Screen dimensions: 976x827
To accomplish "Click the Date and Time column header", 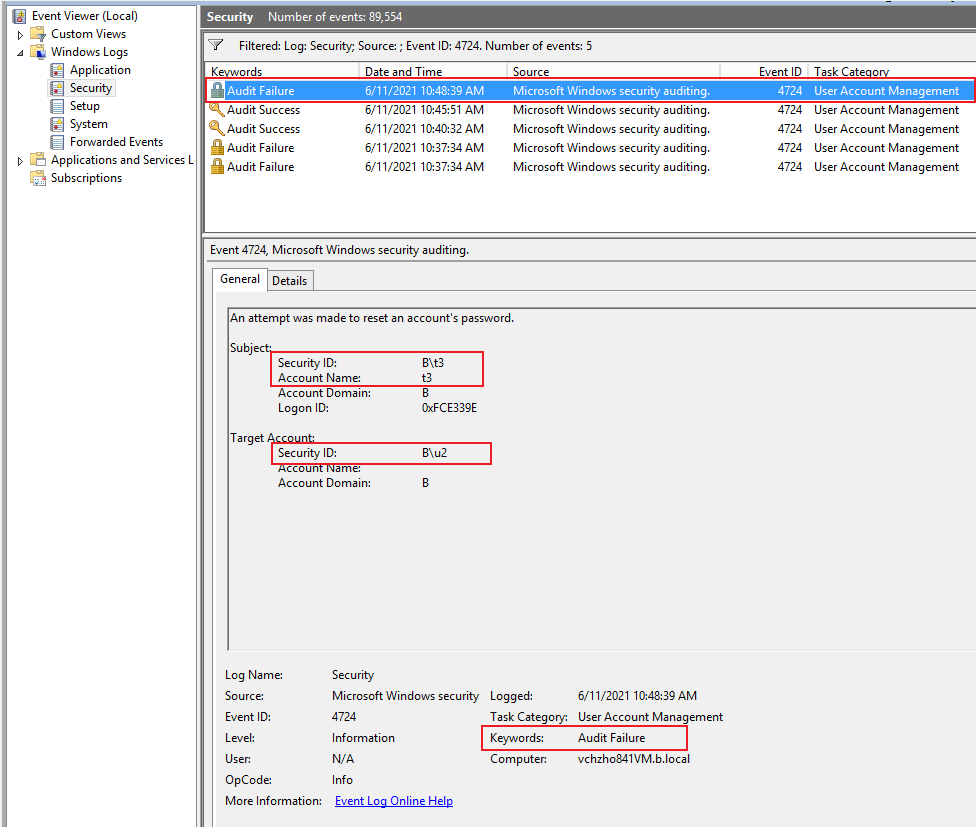I will click(x=400, y=71).
